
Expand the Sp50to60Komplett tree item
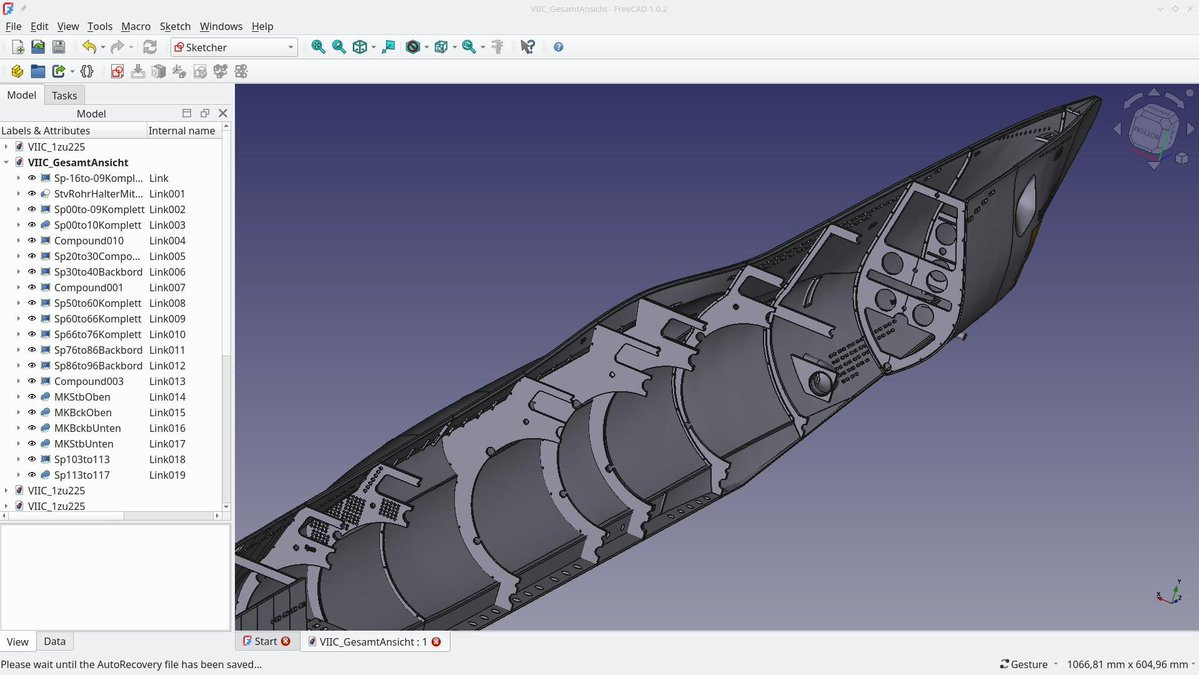point(18,303)
